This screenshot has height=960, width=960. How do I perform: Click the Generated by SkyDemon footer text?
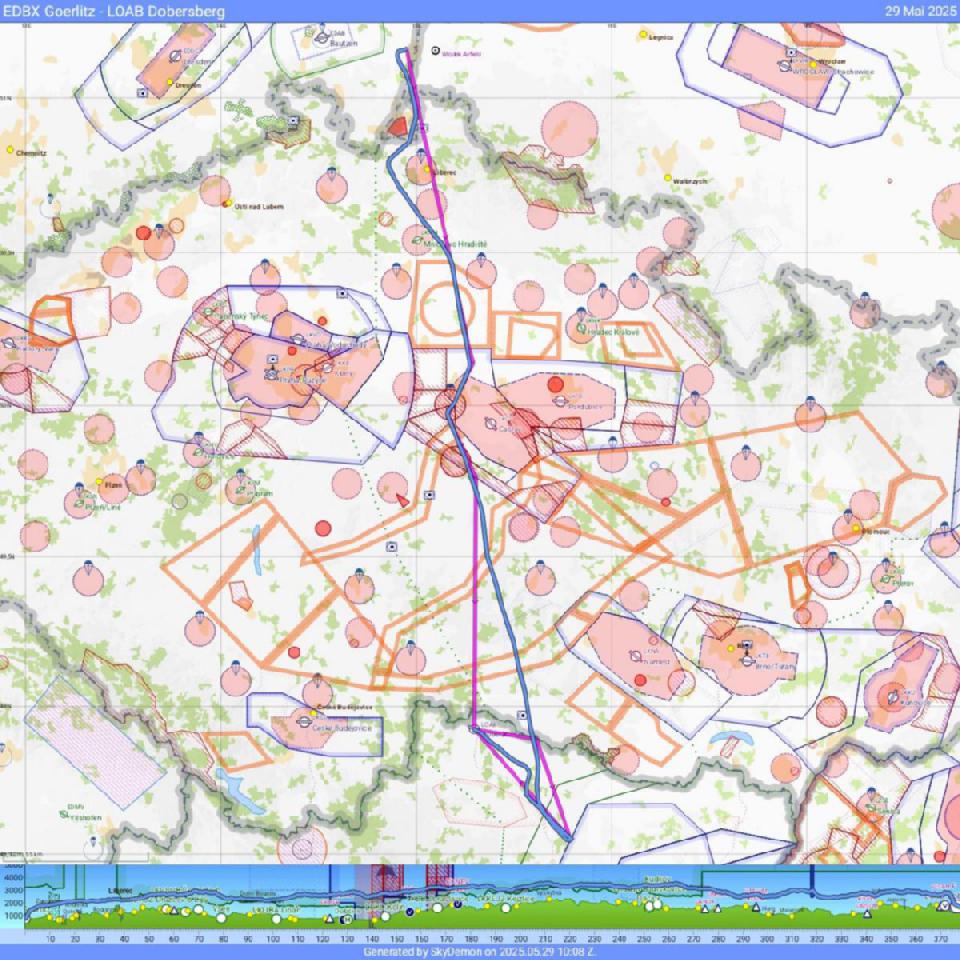pos(480,953)
